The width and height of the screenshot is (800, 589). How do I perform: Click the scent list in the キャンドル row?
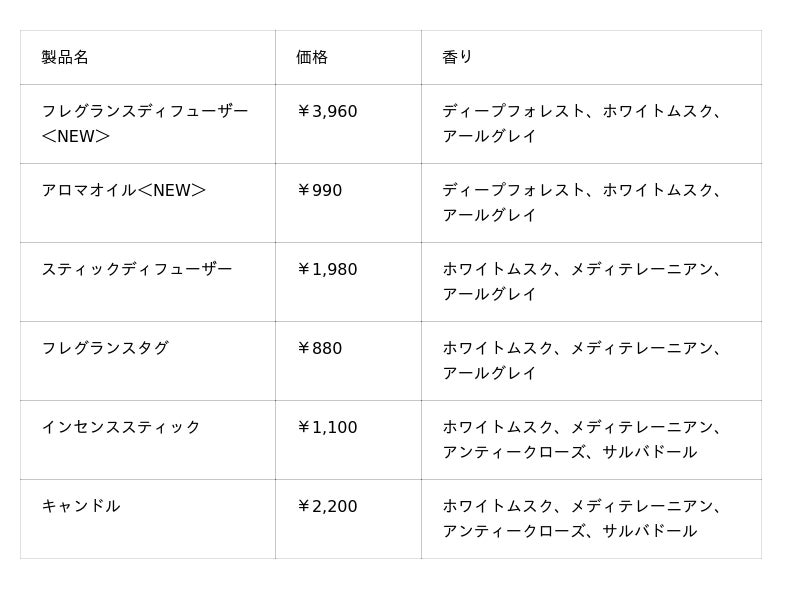[x=581, y=519]
